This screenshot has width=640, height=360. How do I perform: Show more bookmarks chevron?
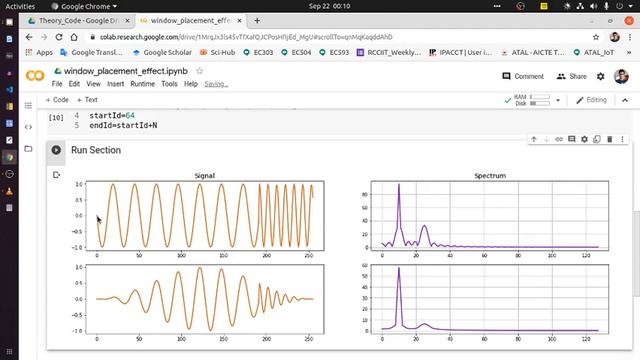[x=629, y=52]
